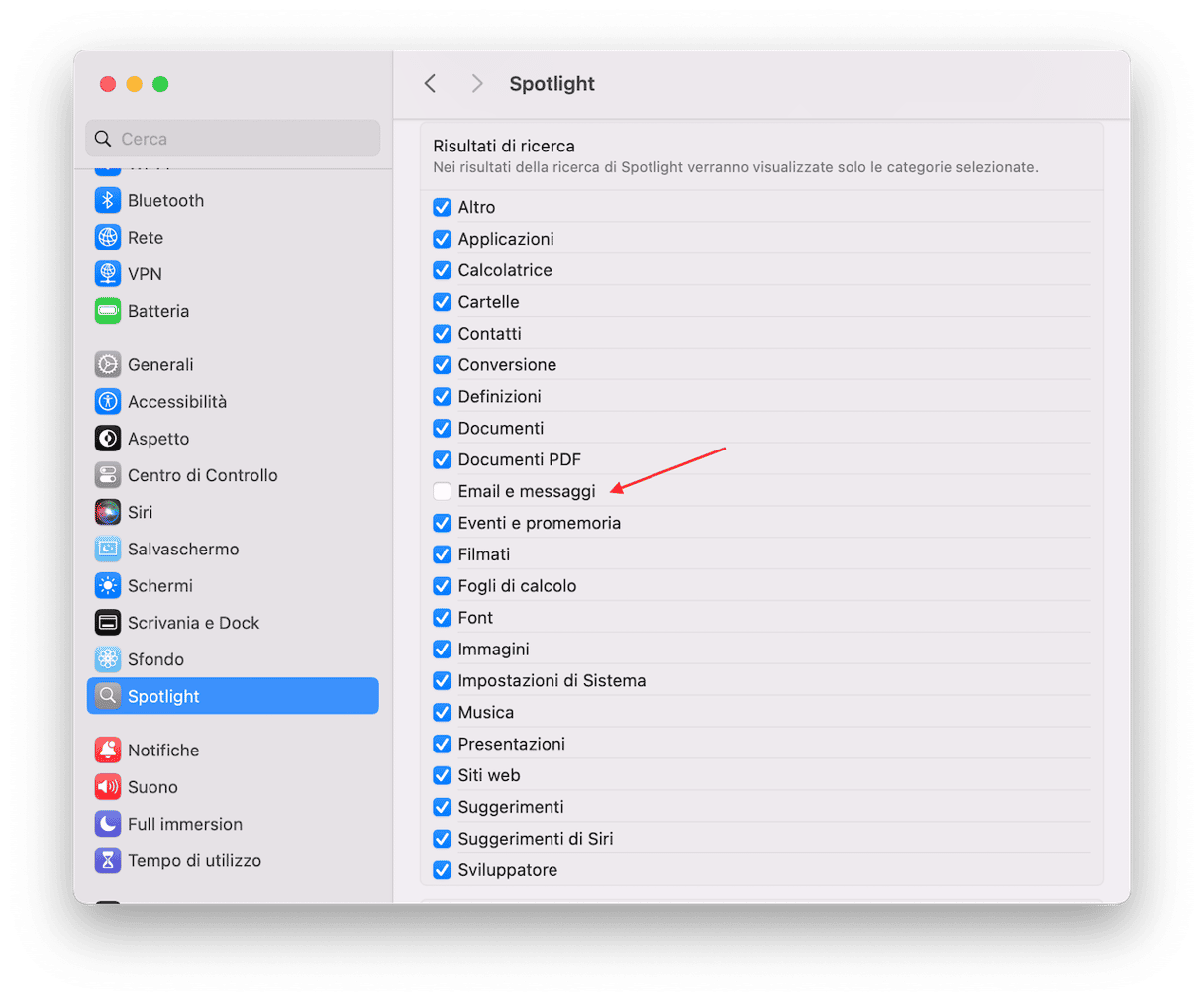Click the Spotlight window title
This screenshot has height=1001, width=1204.
tap(552, 84)
